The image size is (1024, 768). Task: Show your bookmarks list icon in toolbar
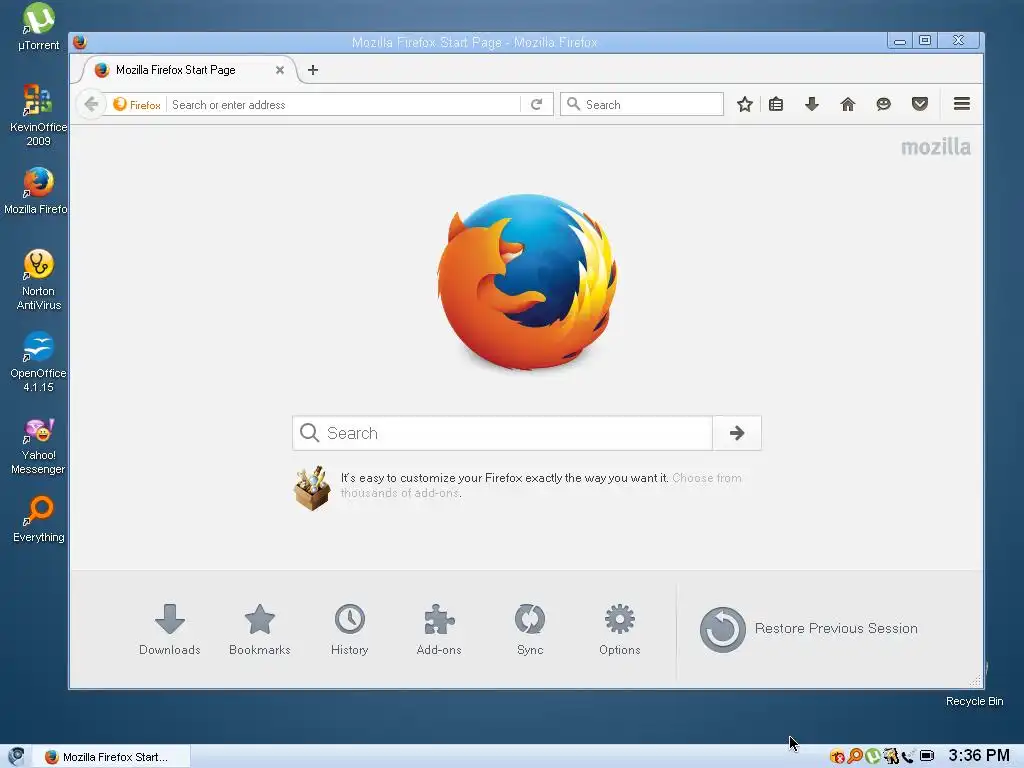(776, 104)
